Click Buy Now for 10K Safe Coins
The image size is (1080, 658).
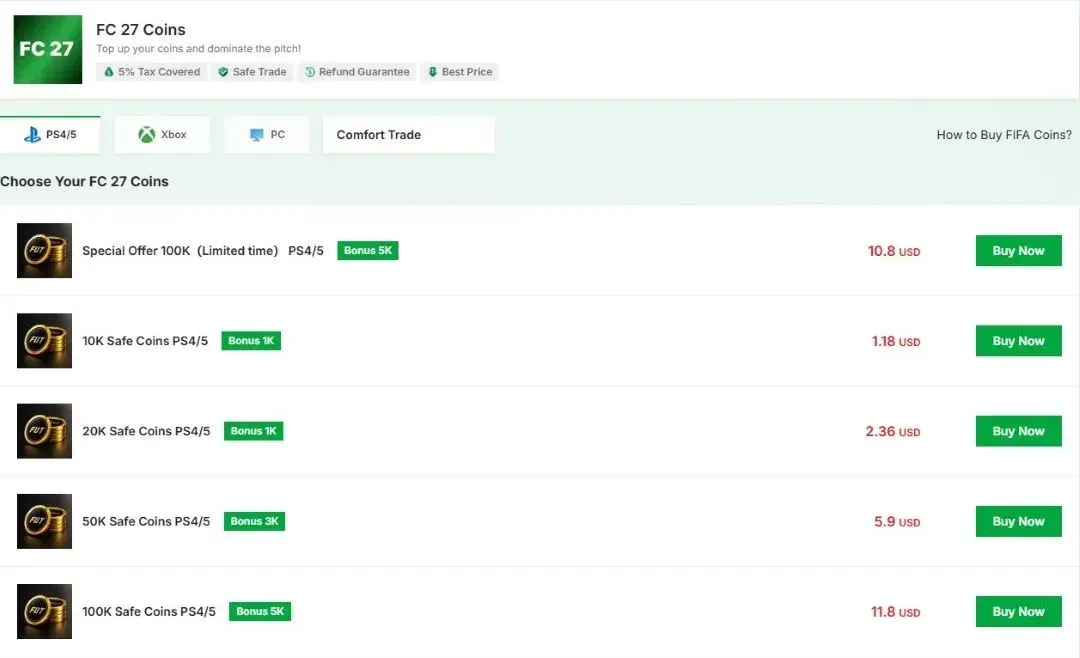pos(1019,340)
